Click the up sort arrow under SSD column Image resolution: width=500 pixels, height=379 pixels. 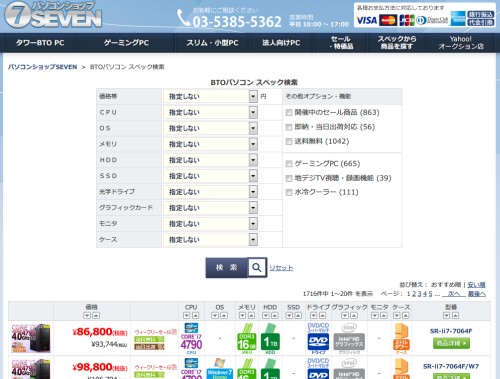pos(298,315)
